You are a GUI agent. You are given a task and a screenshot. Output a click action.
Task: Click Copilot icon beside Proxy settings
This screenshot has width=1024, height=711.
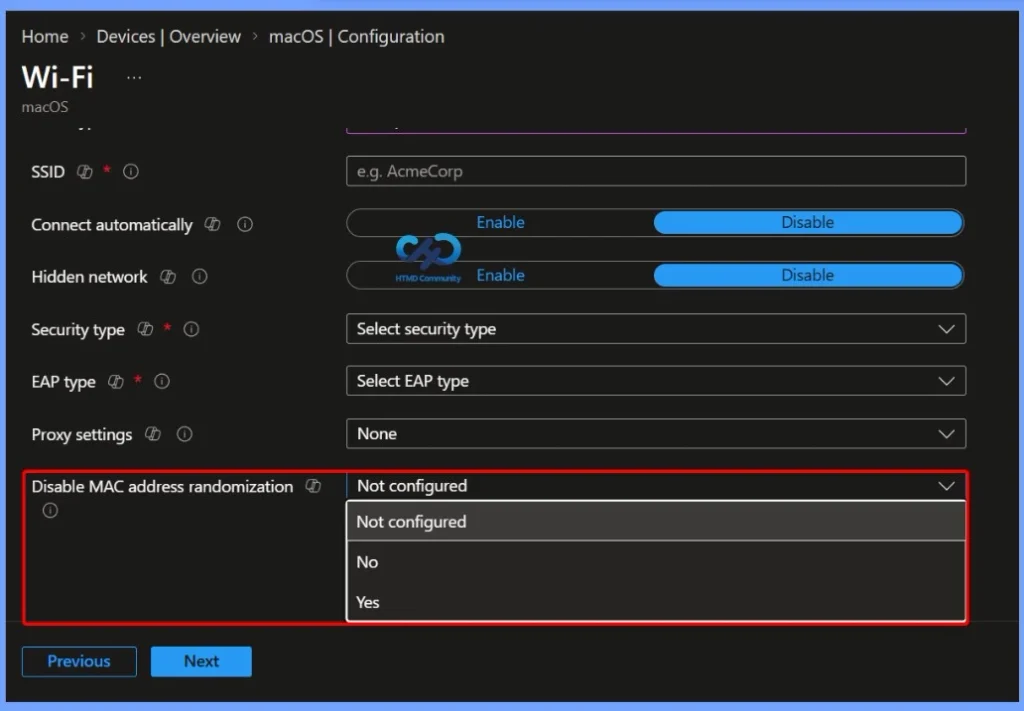pyautogui.click(x=153, y=434)
